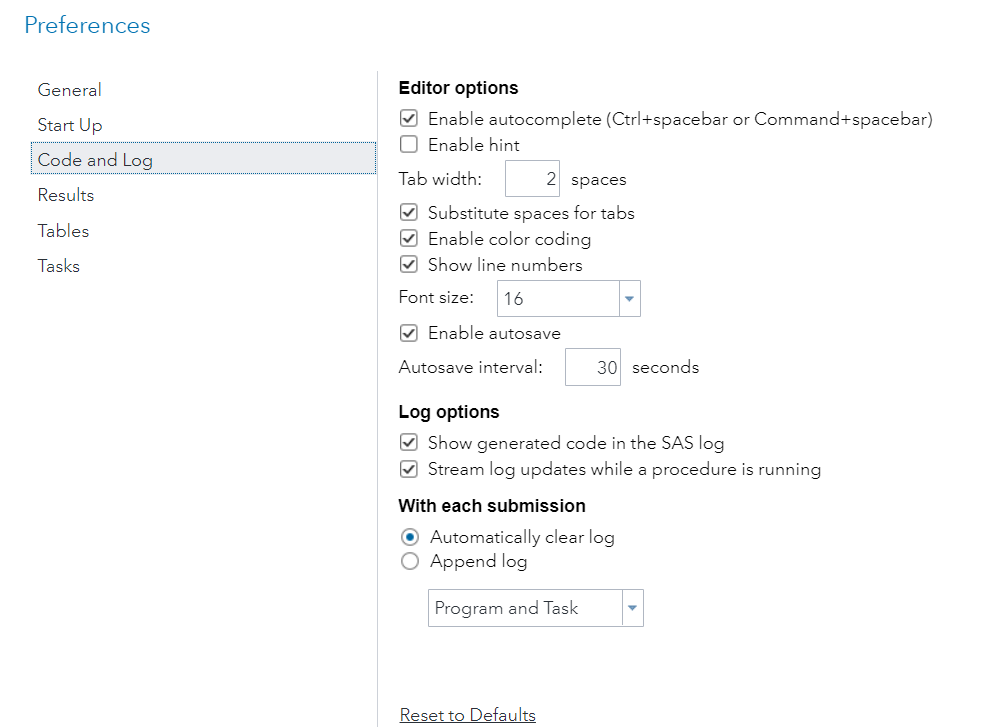The width and height of the screenshot is (991, 727).
Task: Switch to Start Up preferences
Action: (x=70, y=125)
